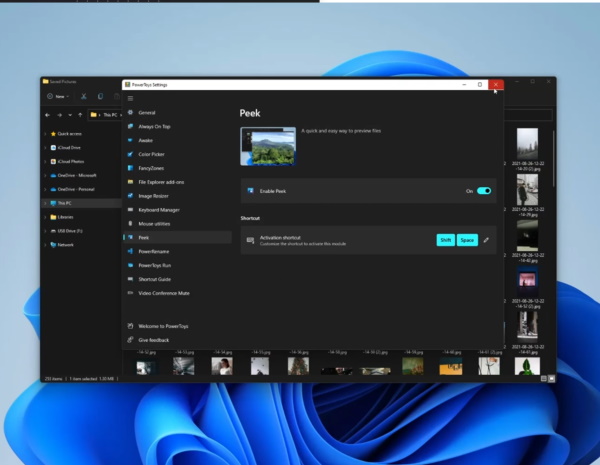Click Give feedback at sidebar bottom
The image size is (600, 465).
coord(153,340)
